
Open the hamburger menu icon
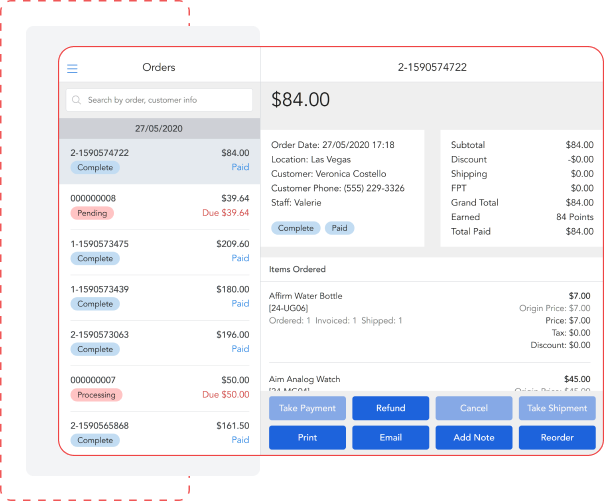pyautogui.click(x=72, y=69)
